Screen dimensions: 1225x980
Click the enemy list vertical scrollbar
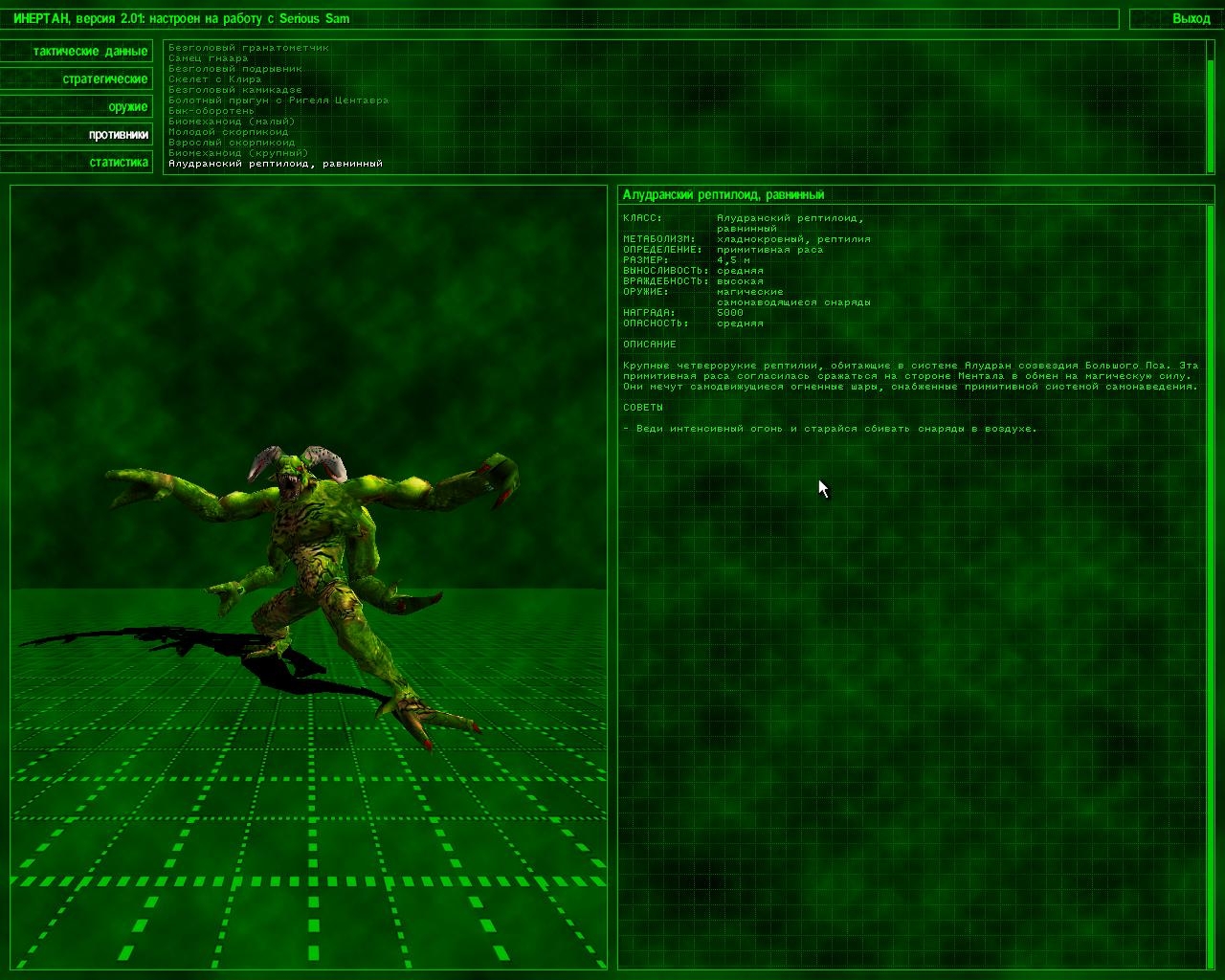[1211, 106]
